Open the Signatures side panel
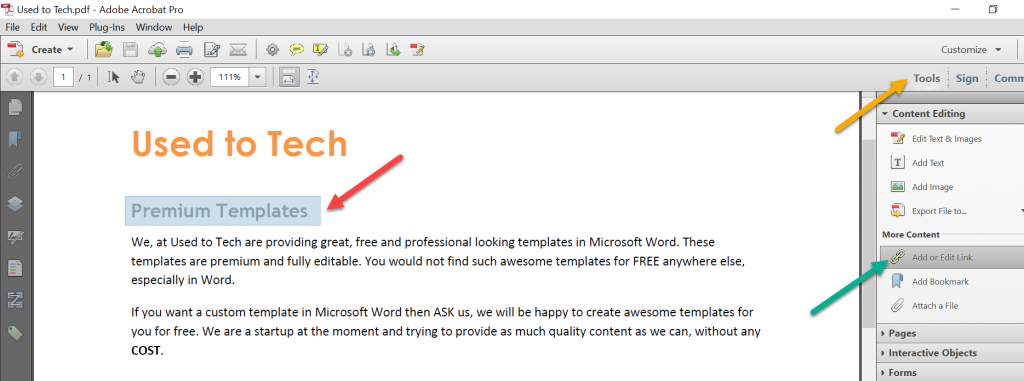The image size is (1024, 381). [x=15, y=237]
